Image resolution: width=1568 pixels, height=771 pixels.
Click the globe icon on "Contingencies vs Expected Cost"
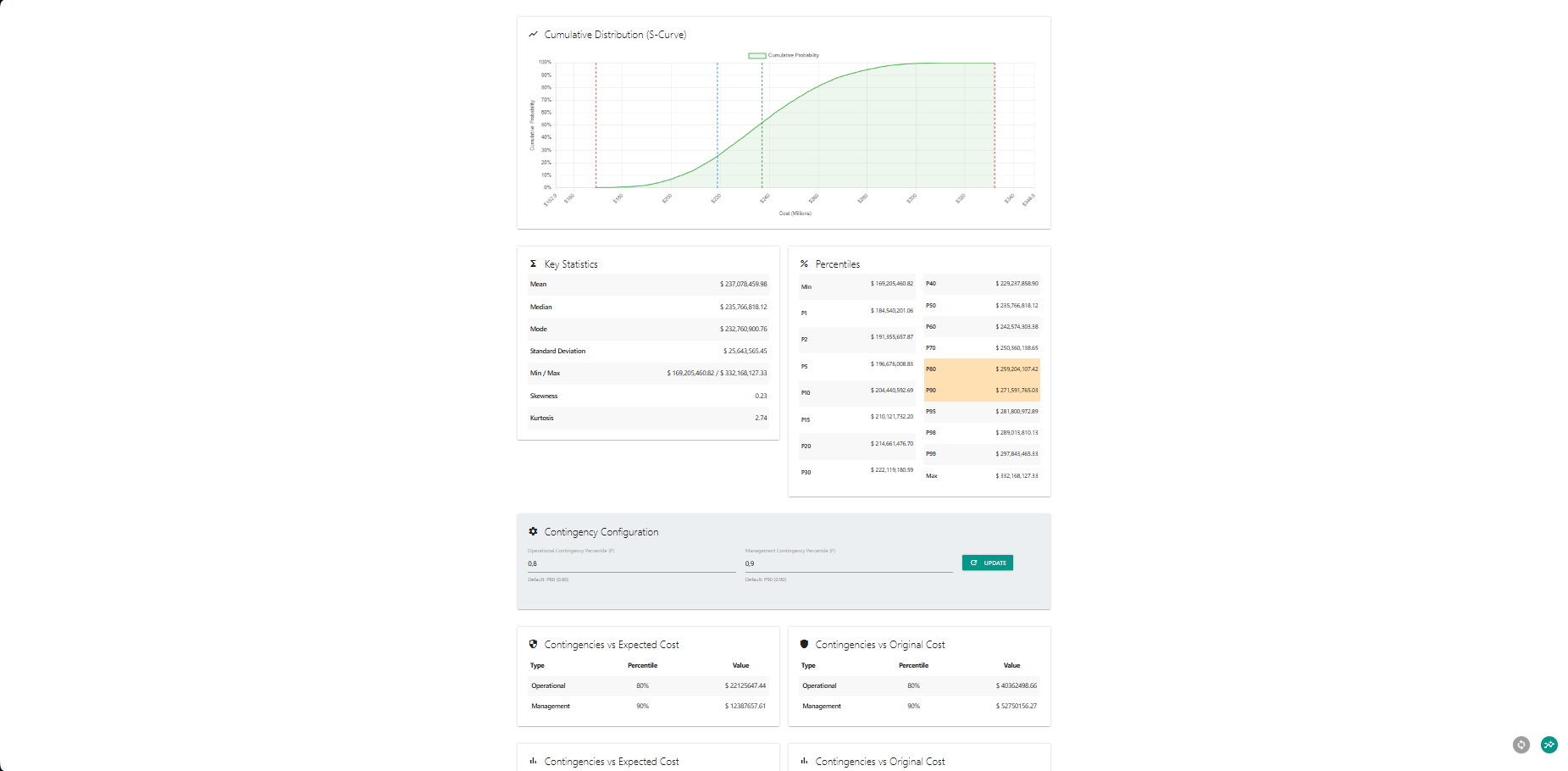[x=533, y=644]
